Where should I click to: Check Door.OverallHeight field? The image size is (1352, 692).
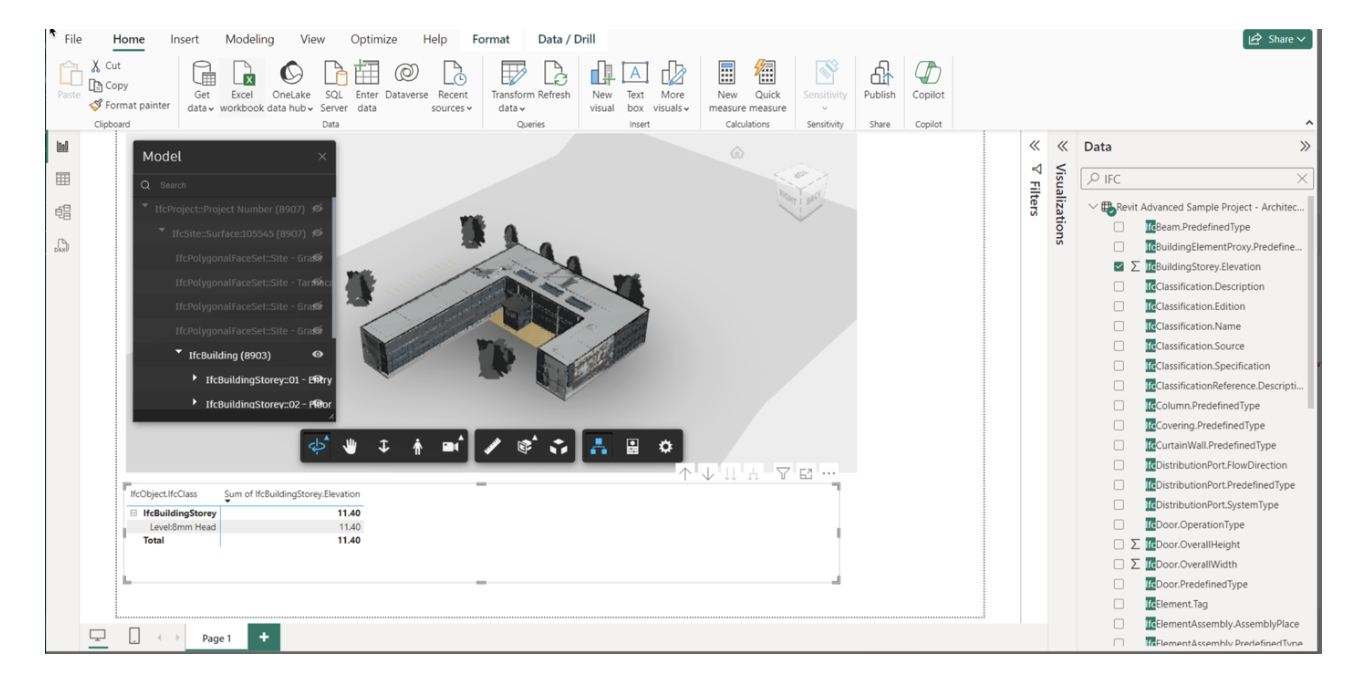[1119, 545]
